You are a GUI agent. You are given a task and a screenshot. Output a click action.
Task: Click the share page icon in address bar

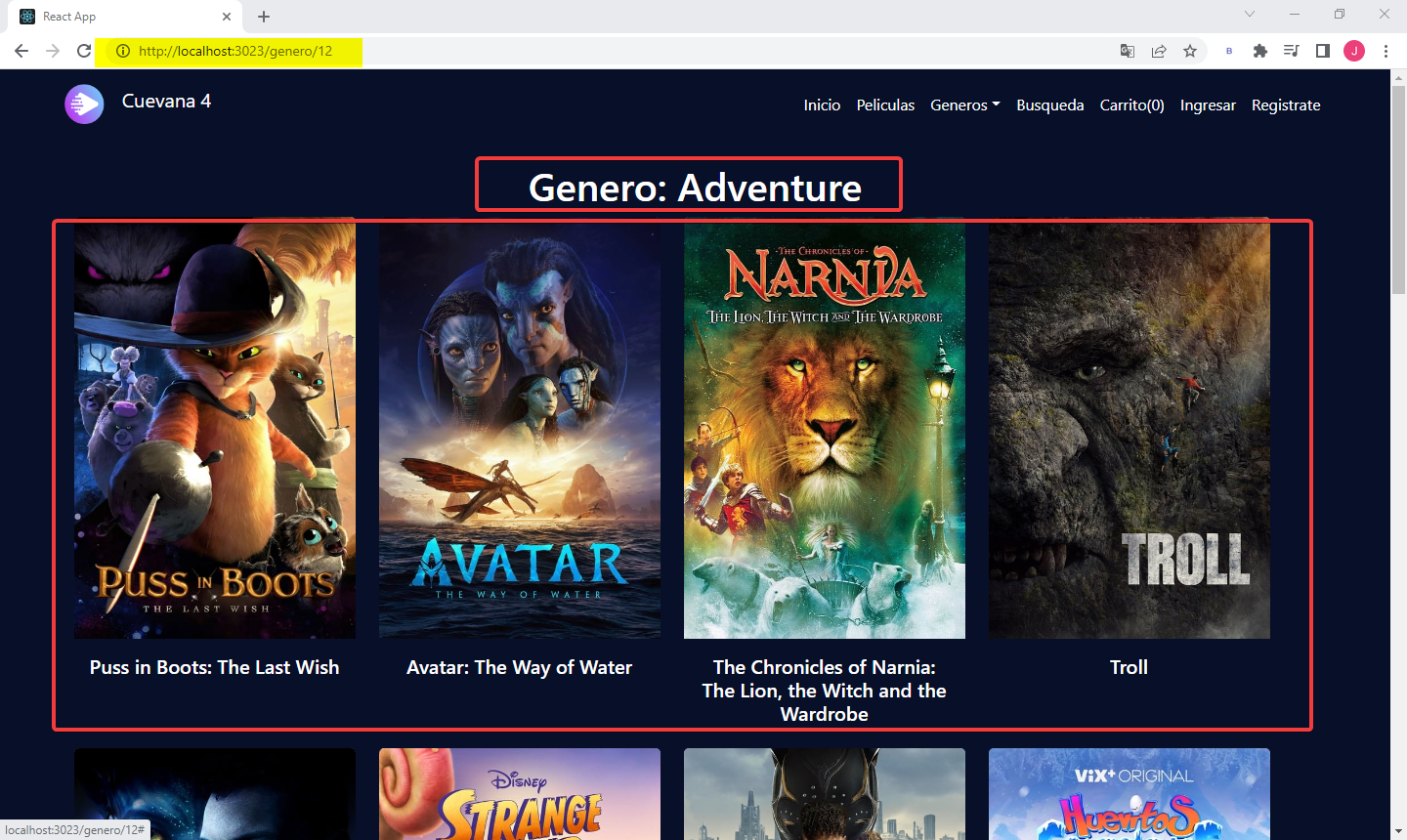(x=1159, y=51)
